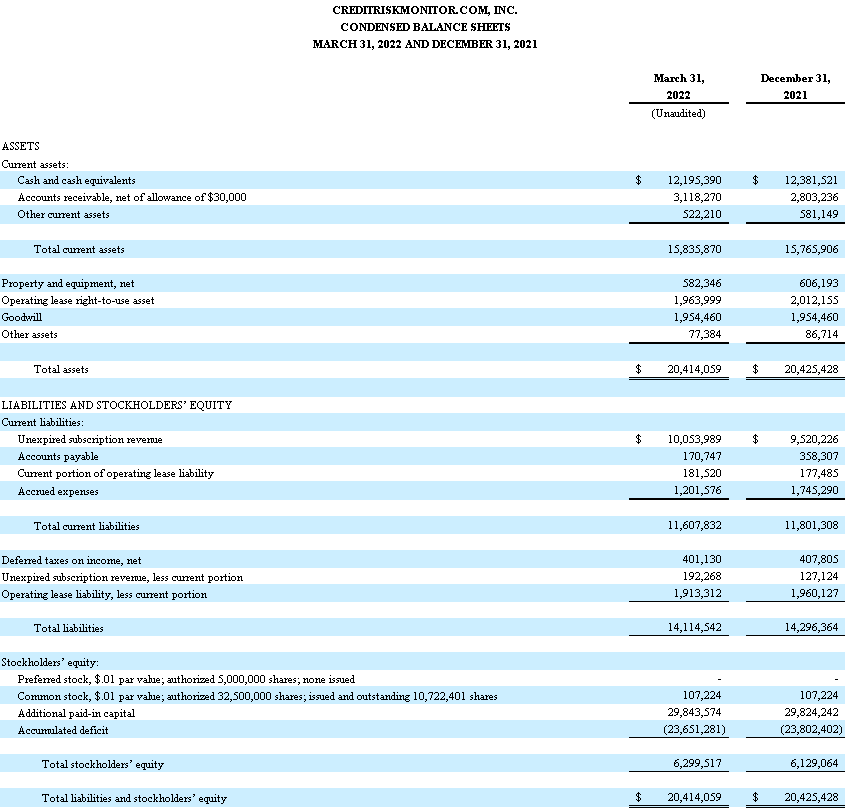Select the 'Preferred stock, $.01 par value' line
Screen dimensions: 845x810
point(186,680)
